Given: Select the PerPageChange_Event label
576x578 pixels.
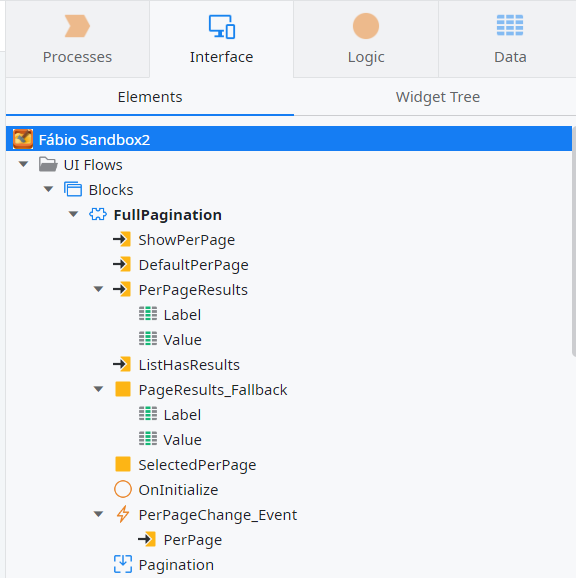Looking at the screenshot, I should (218, 515).
